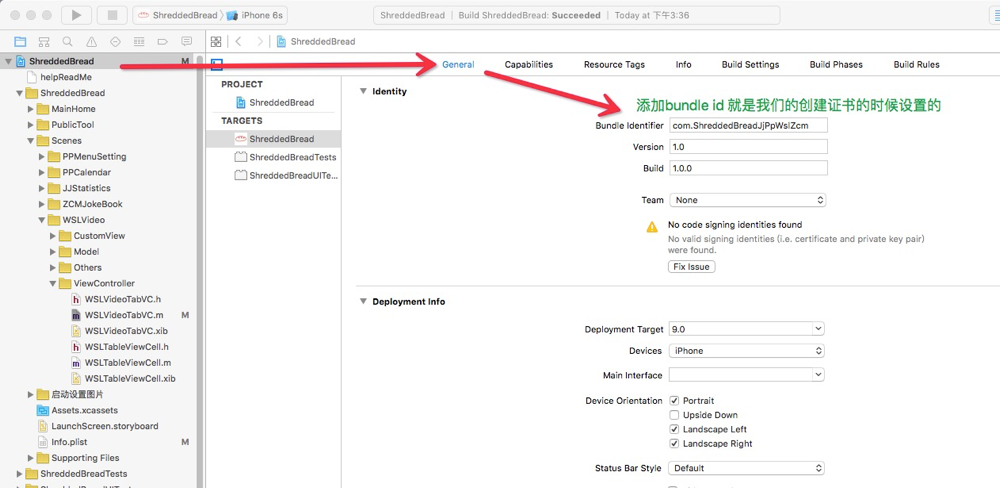Open the Symbol navigator

click(44, 41)
